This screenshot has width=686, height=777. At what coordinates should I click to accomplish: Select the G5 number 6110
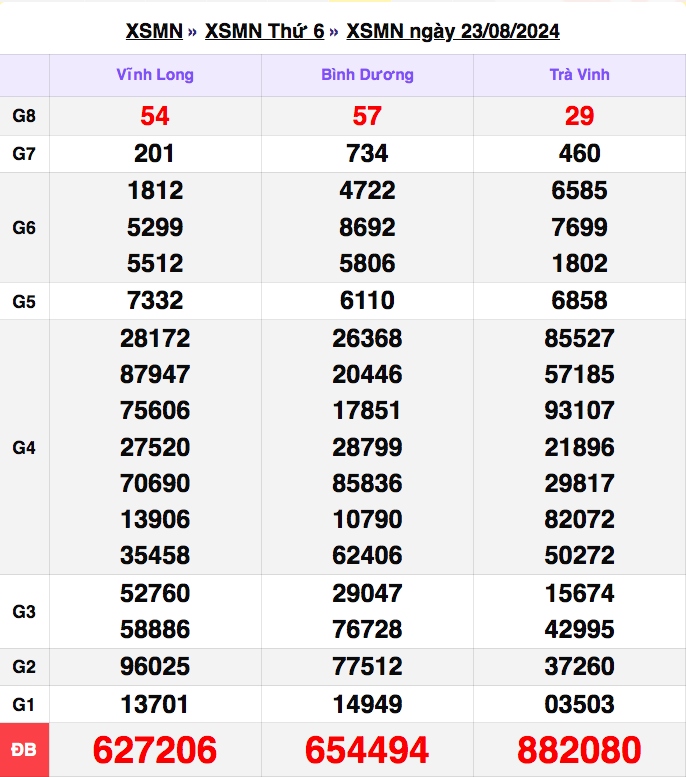pyautogui.click(x=367, y=300)
